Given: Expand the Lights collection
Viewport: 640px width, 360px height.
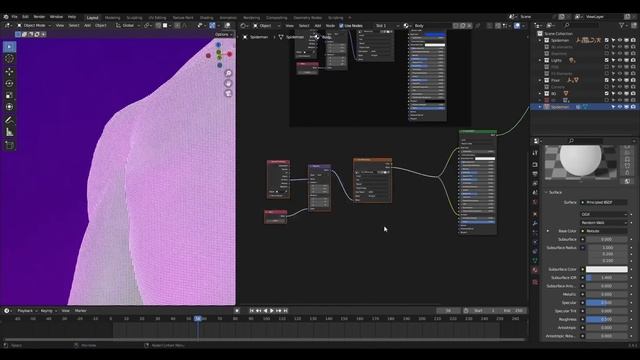Looking at the screenshot, I should [540, 60].
